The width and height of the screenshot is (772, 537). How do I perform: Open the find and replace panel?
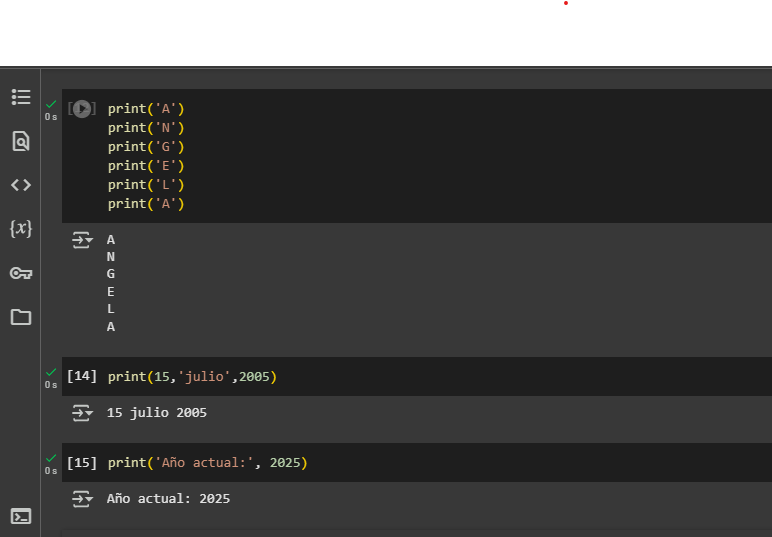(x=21, y=141)
